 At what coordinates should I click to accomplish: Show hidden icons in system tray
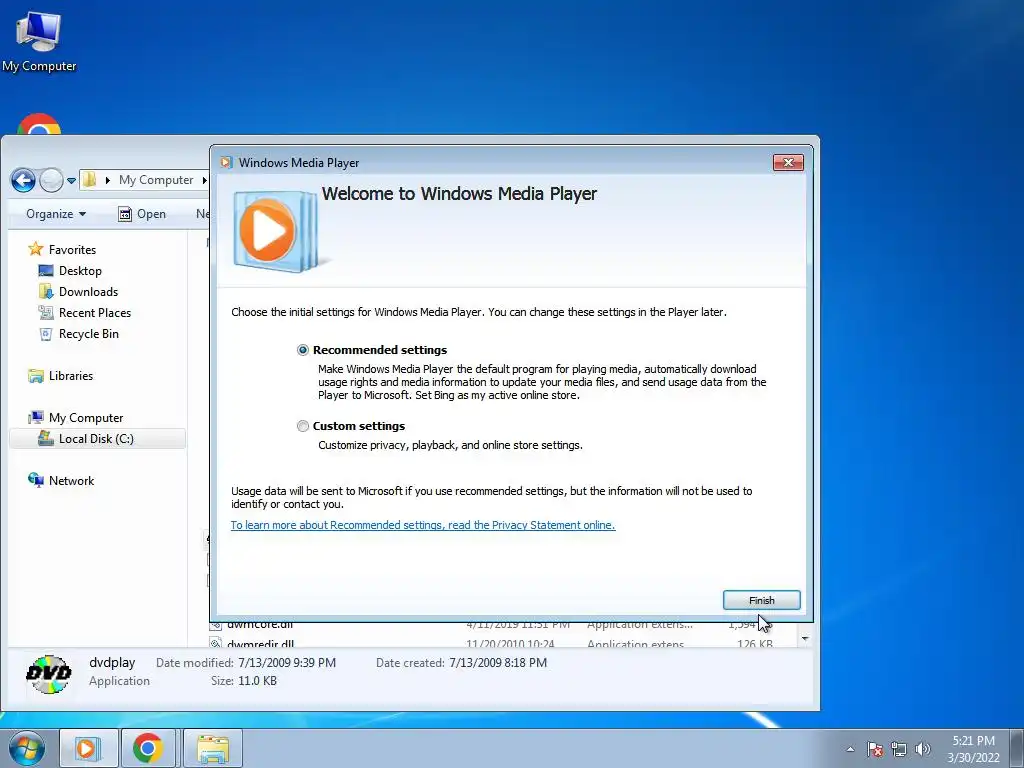pyautogui.click(x=850, y=749)
